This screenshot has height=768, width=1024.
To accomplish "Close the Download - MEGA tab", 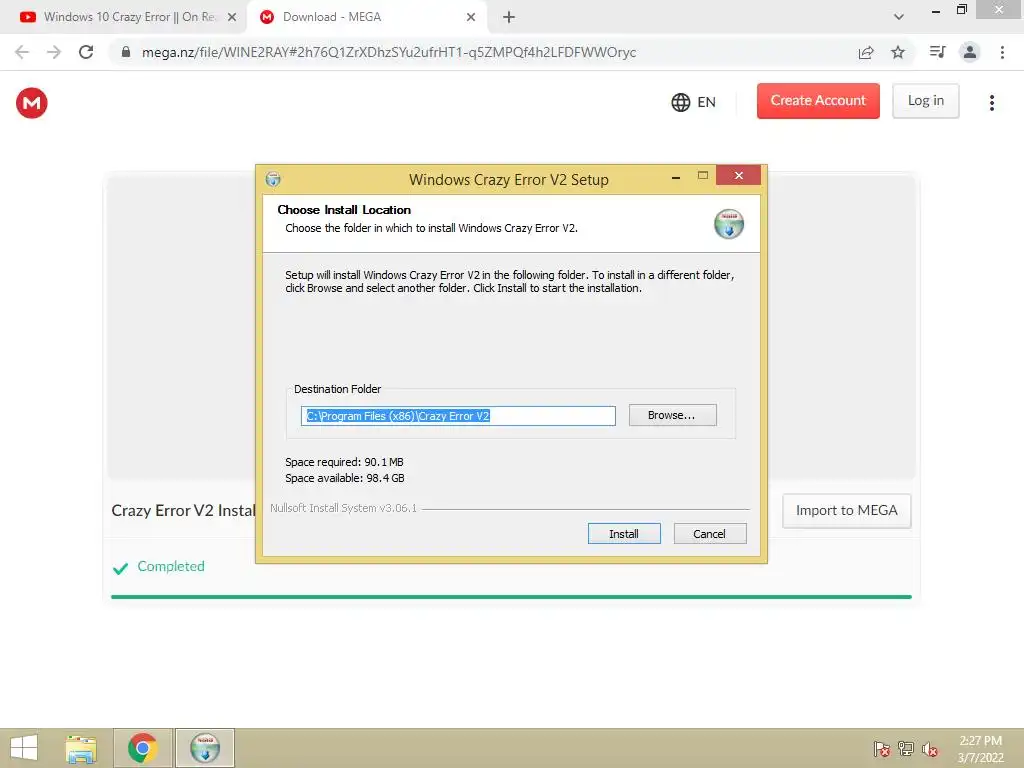I will [x=471, y=18].
